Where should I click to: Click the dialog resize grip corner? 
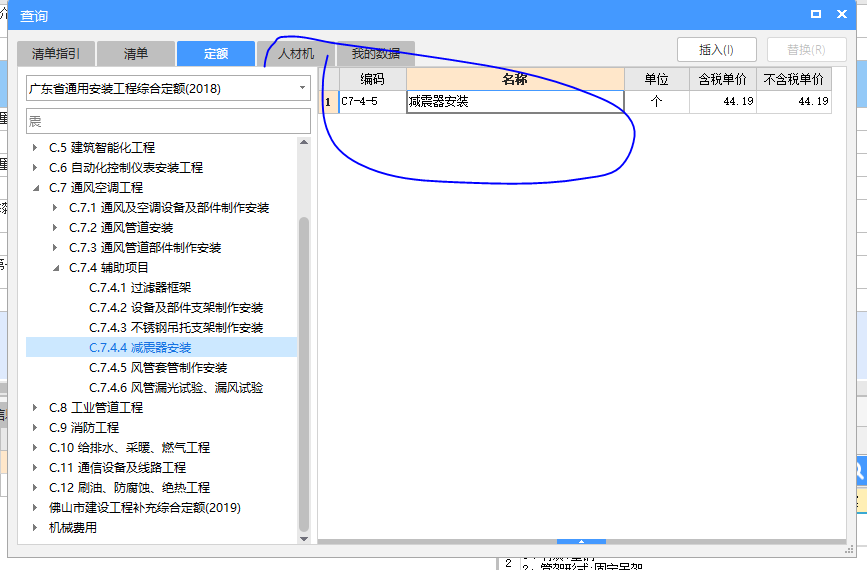[850, 550]
